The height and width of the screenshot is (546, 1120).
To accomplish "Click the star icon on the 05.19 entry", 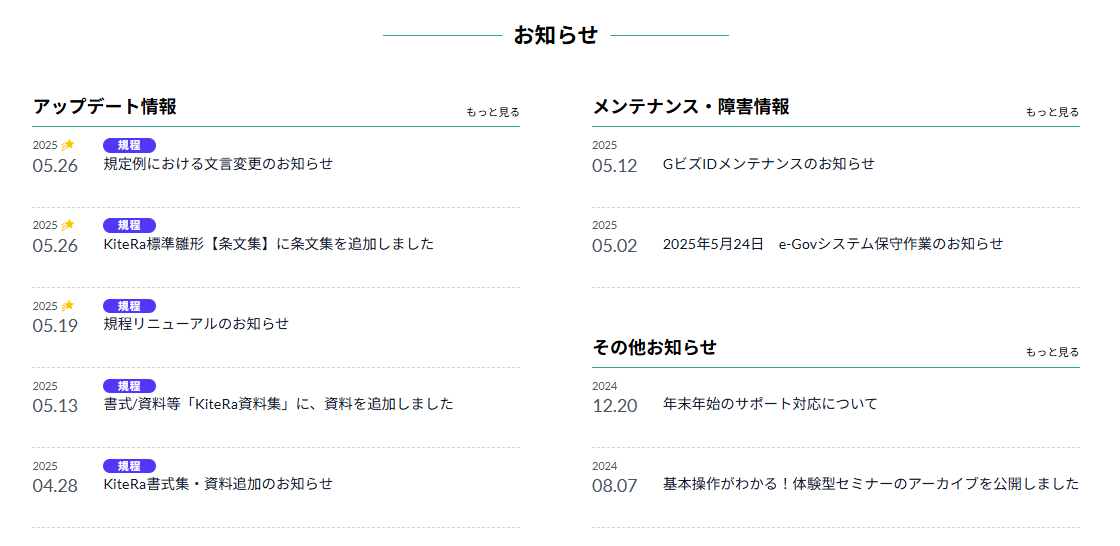I will pyautogui.click(x=68, y=305).
